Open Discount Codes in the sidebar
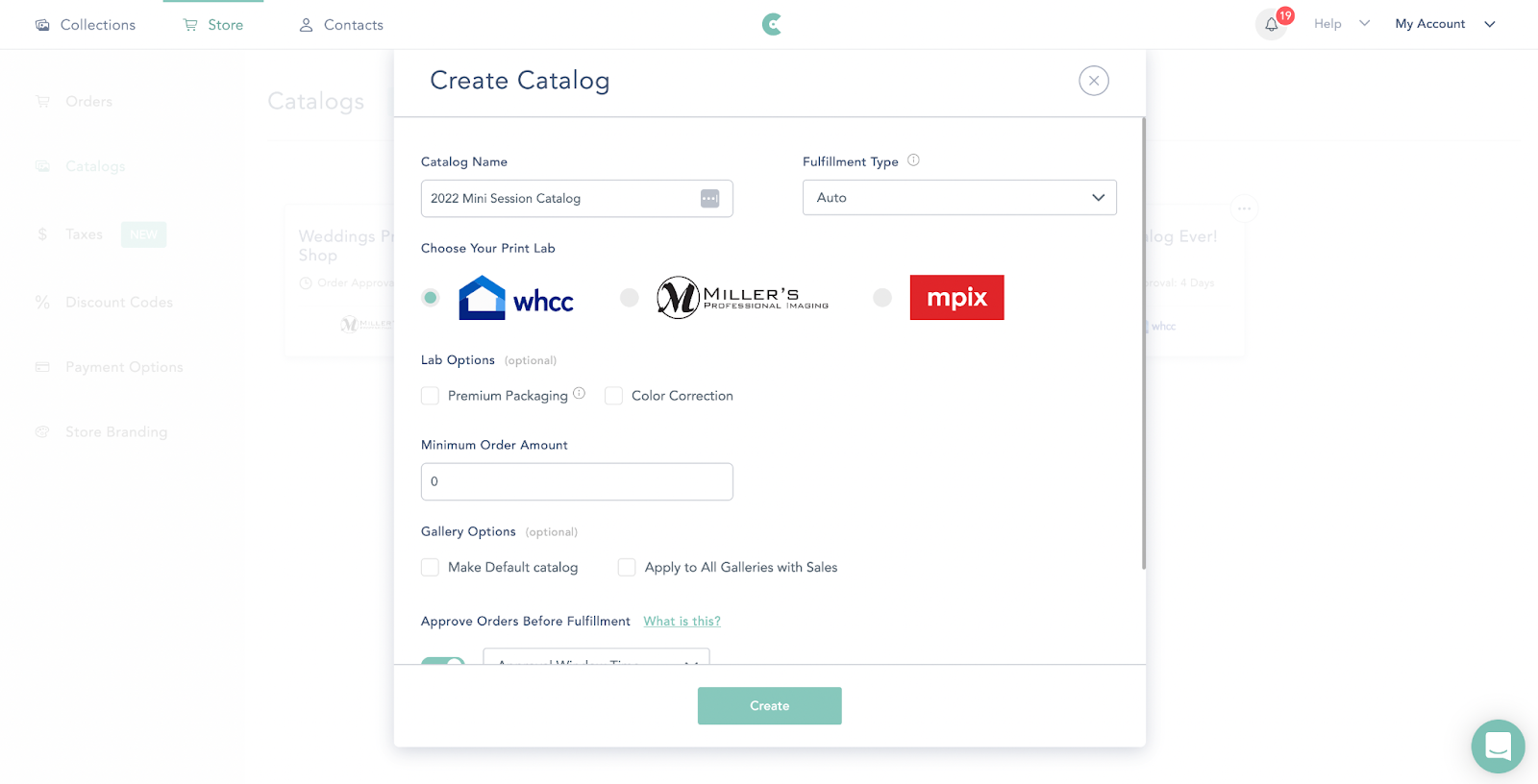 tap(119, 302)
